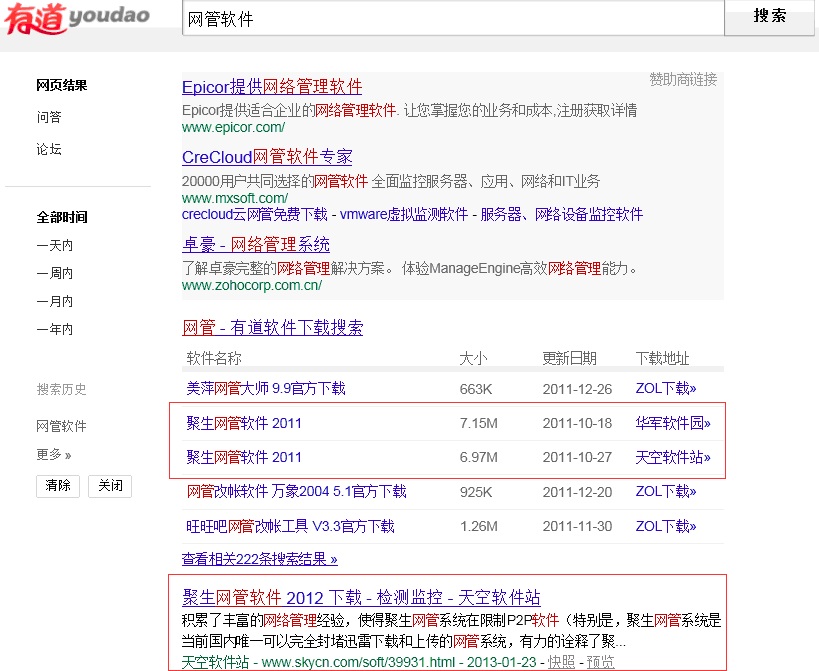Filter results to 一周内

pyautogui.click(x=55, y=273)
